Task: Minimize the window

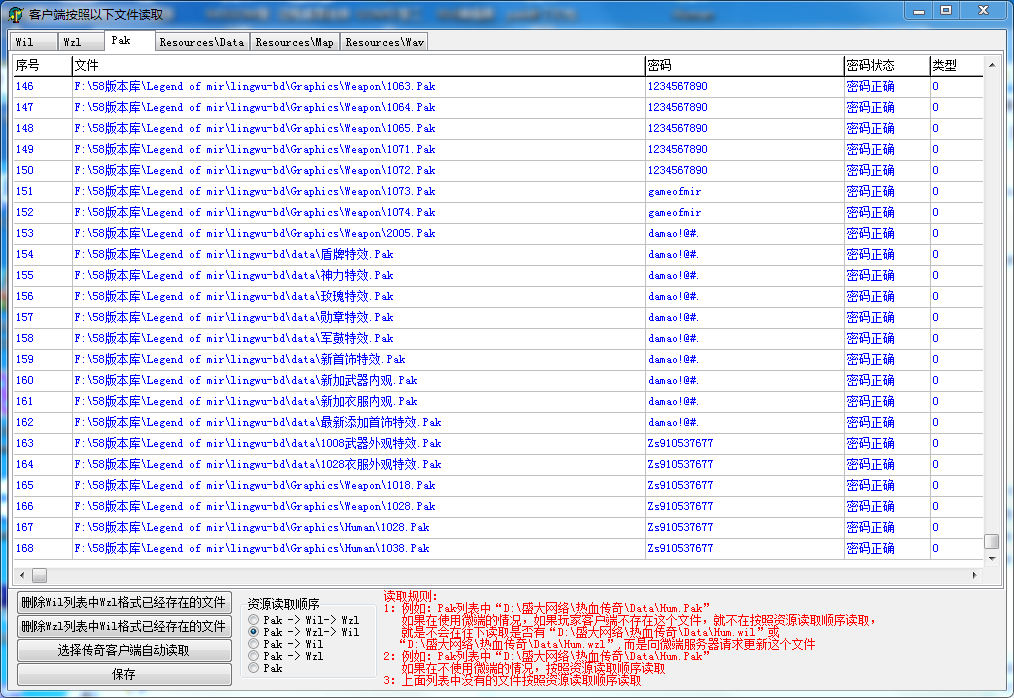Action: point(920,10)
